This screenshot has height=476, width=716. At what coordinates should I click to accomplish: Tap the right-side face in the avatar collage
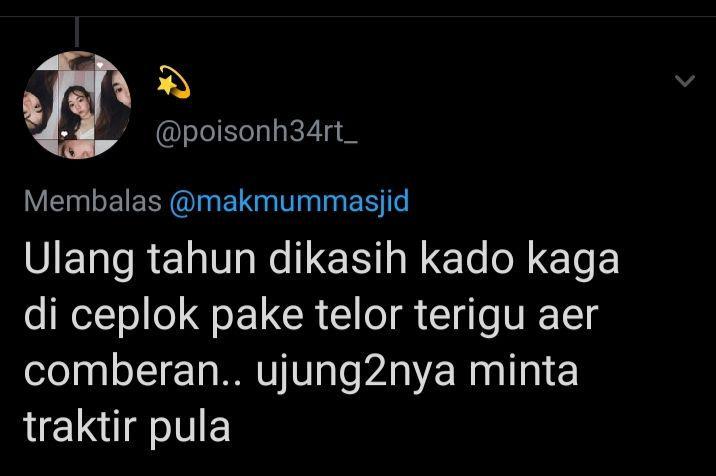pyautogui.click(x=113, y=104)
